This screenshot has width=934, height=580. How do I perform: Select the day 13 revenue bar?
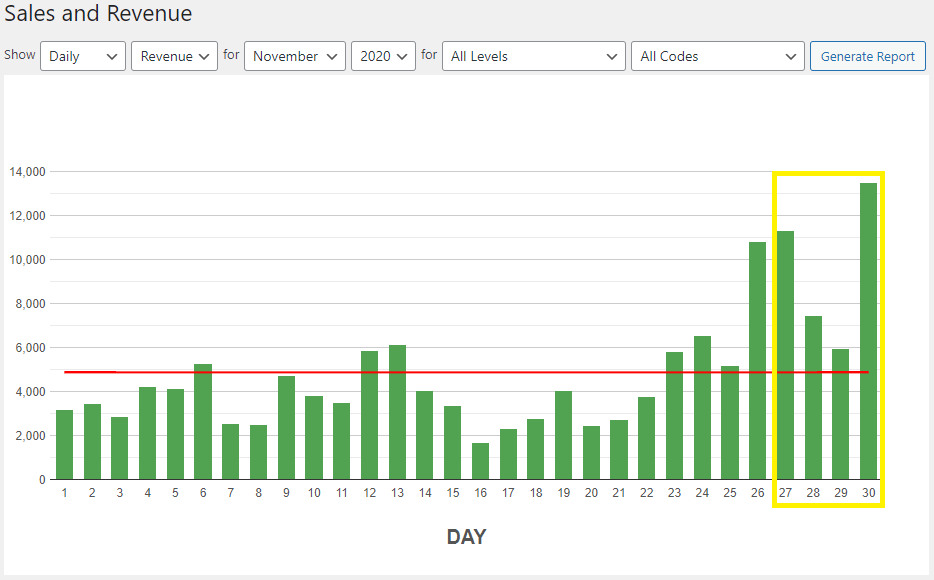click(x=397, y=412)
